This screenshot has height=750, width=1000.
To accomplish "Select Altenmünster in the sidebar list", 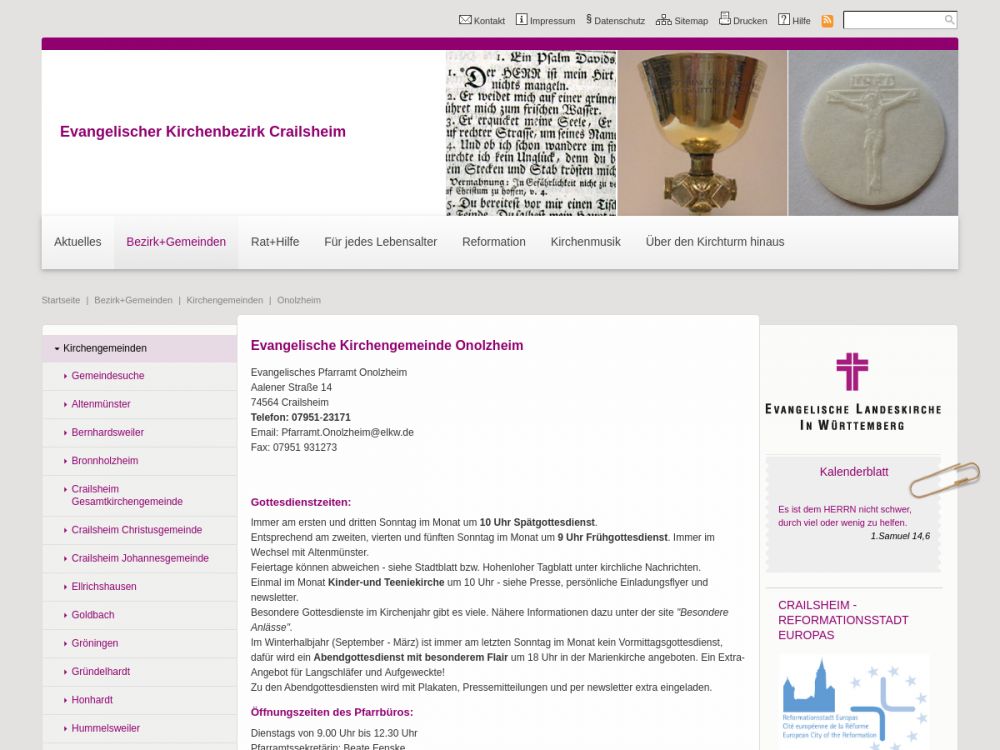I will [101, 404].
